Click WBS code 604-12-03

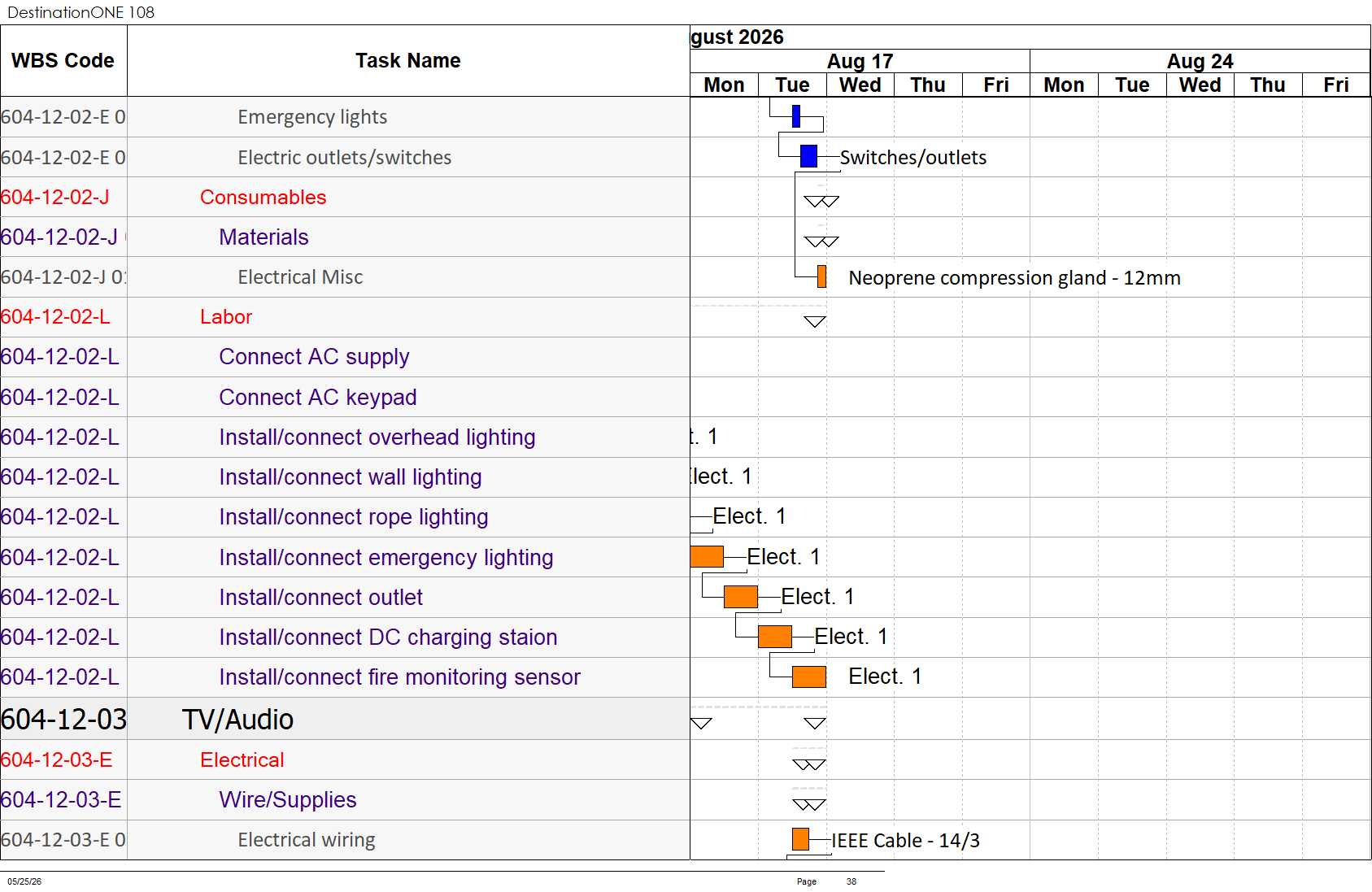(x=63, y=719)
